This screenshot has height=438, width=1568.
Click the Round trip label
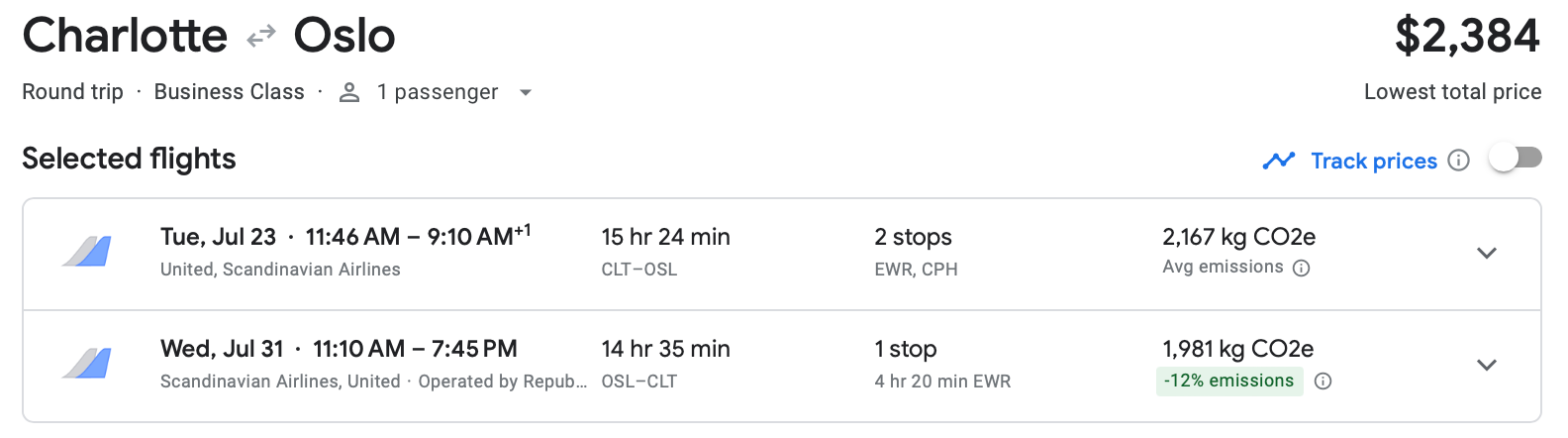(x=72, y=92)
